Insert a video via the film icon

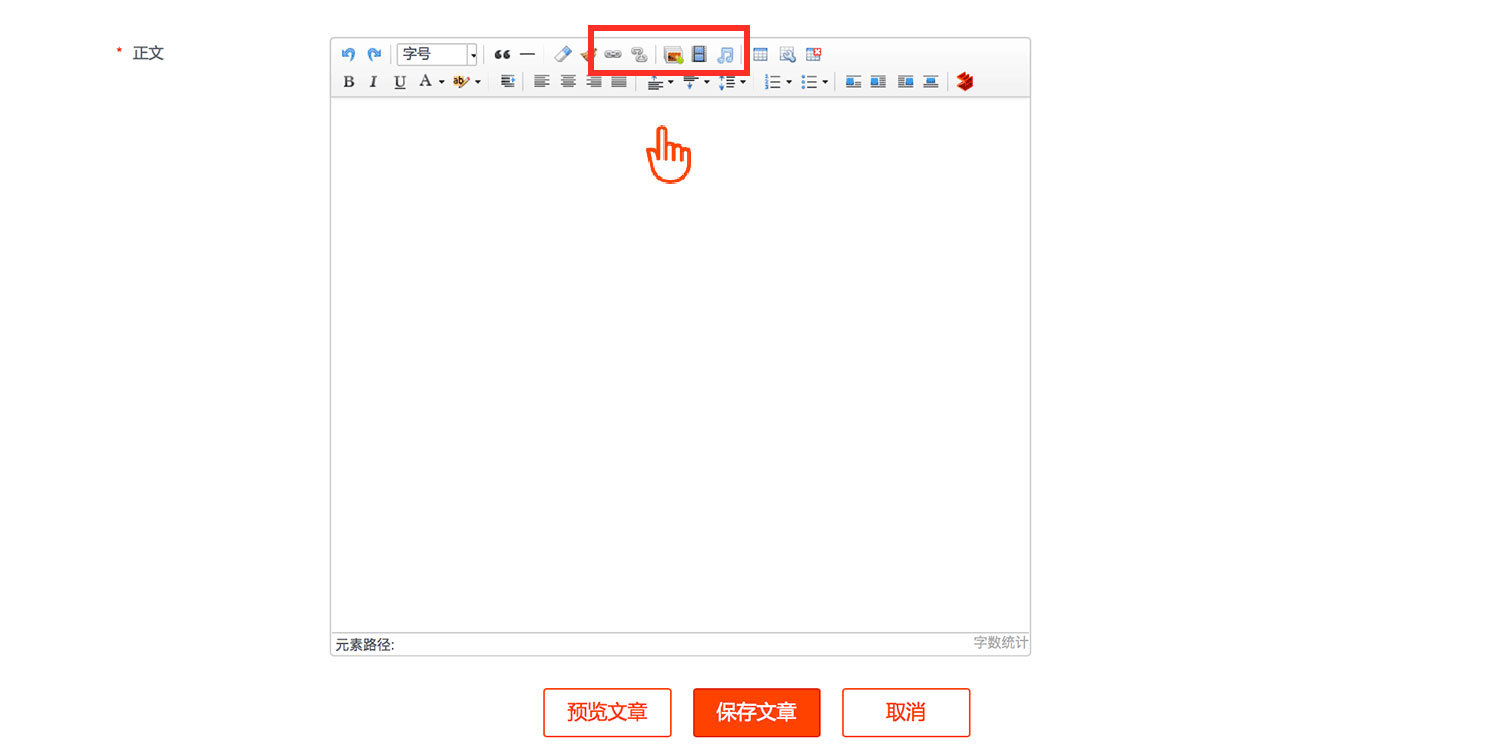(x=699, y=54)
